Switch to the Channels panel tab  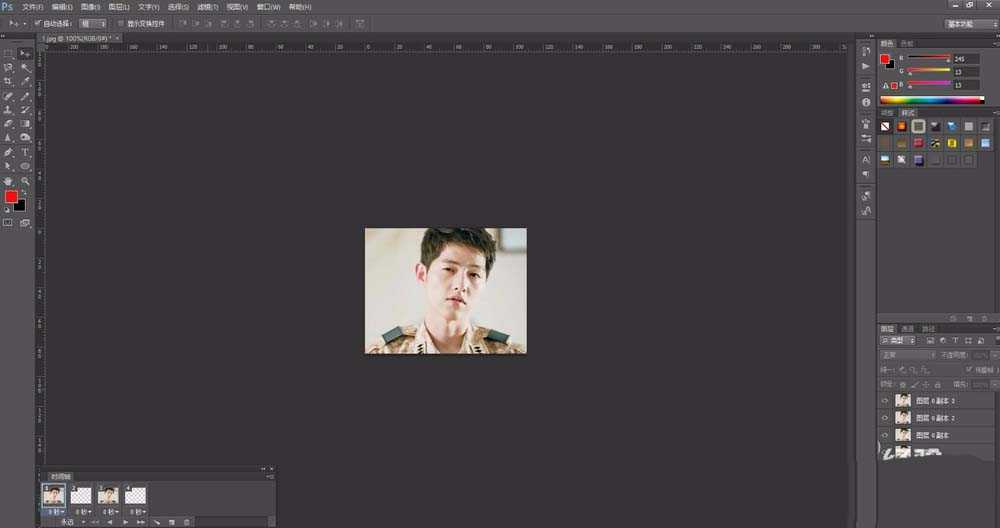908,329
